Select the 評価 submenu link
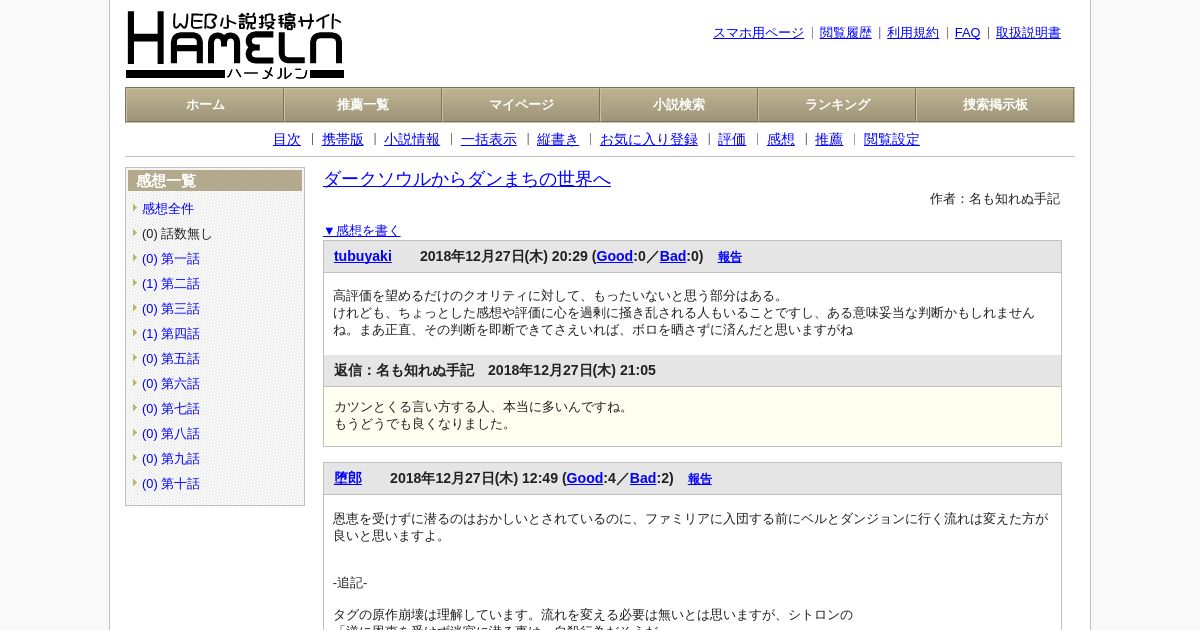Screen dimensions: 1200x630 [732, 140]
